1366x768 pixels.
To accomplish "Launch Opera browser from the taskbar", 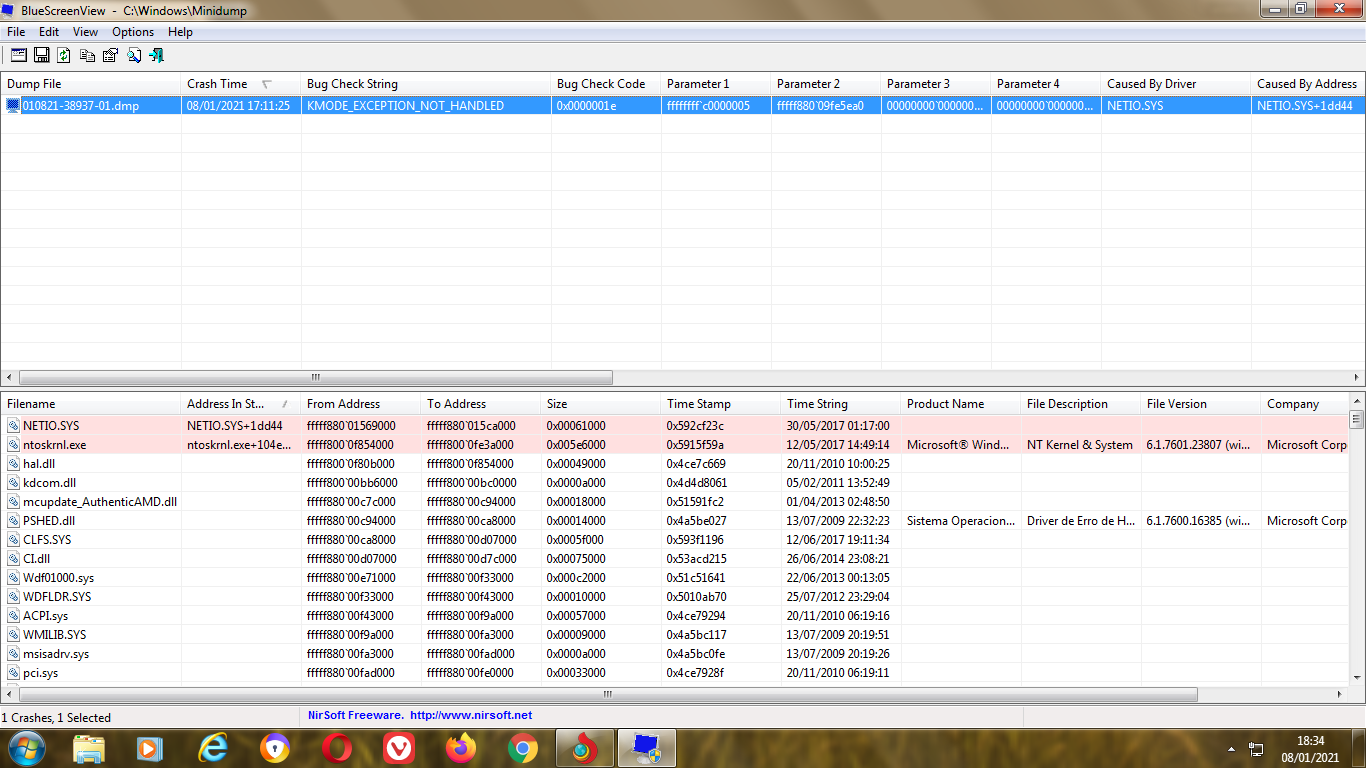I will (337, 748).
